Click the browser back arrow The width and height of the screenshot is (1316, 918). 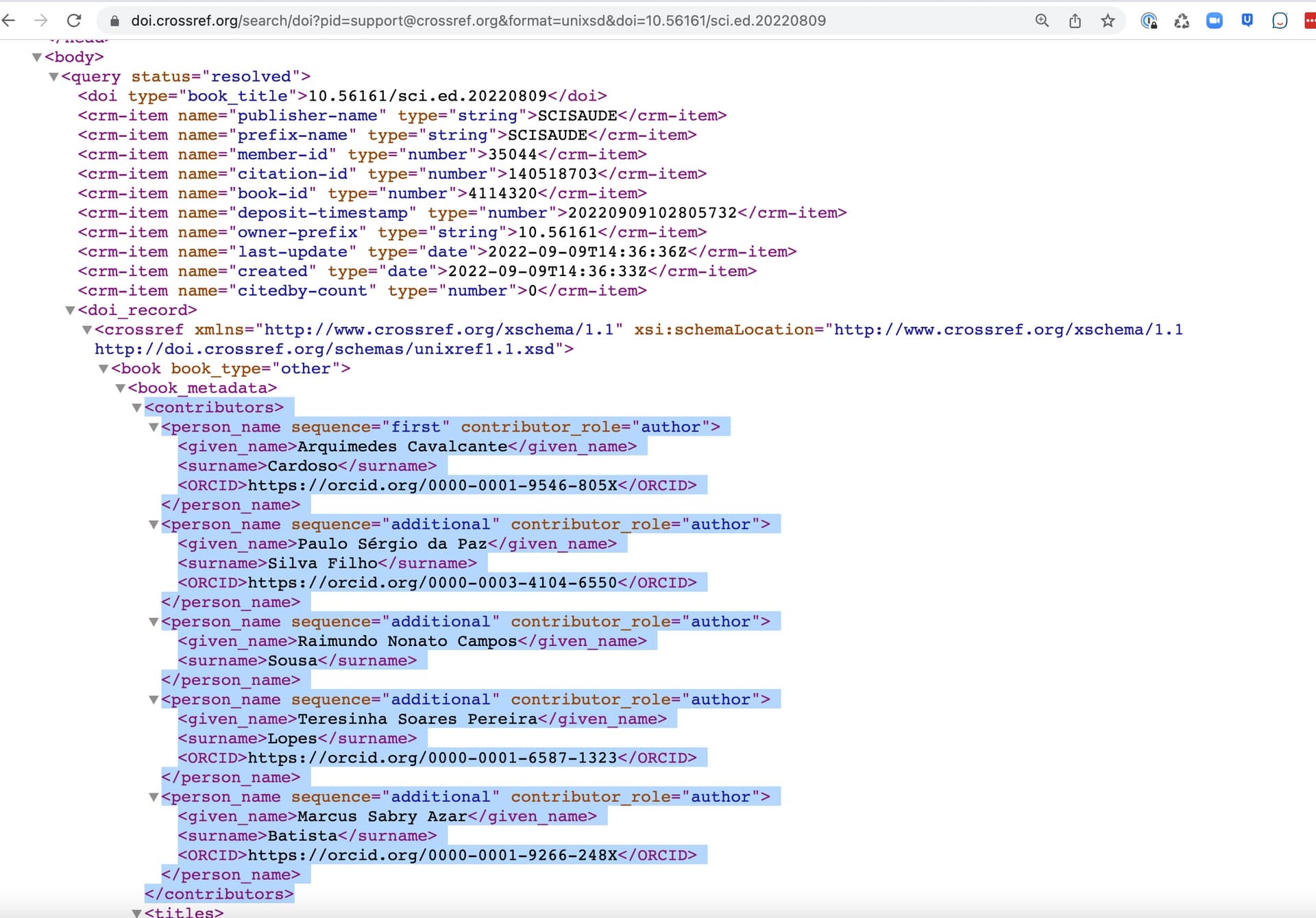9,21
